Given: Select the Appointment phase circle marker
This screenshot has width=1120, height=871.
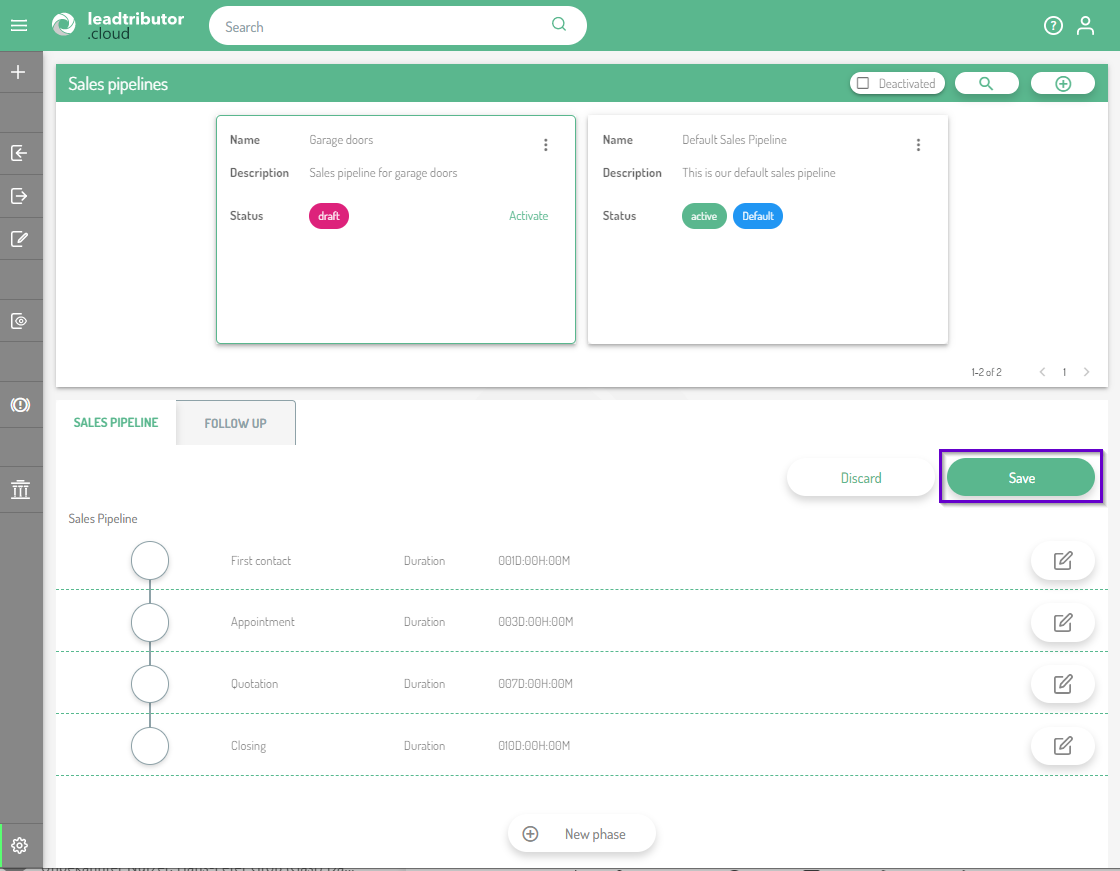Looking at the screenshot, I should tap(150, 623).
